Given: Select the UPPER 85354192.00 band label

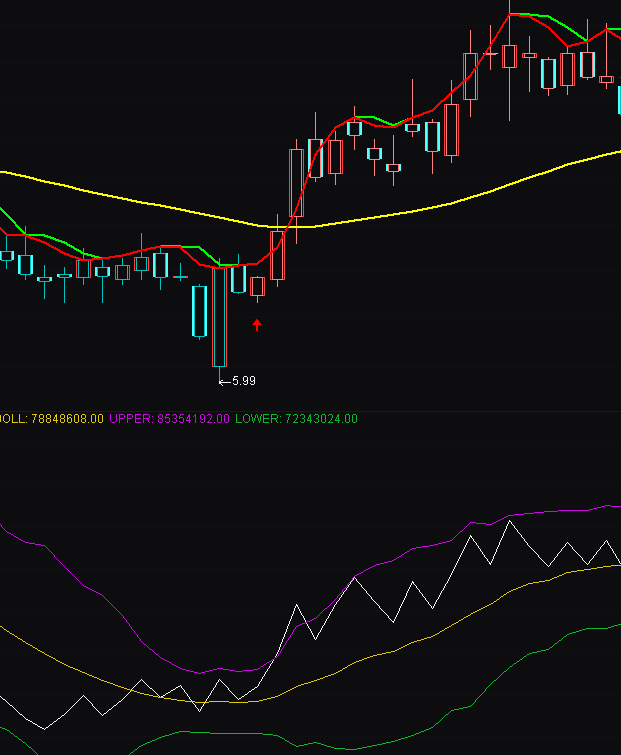Looking at the screenshot, I should click(x=170, y=419).
